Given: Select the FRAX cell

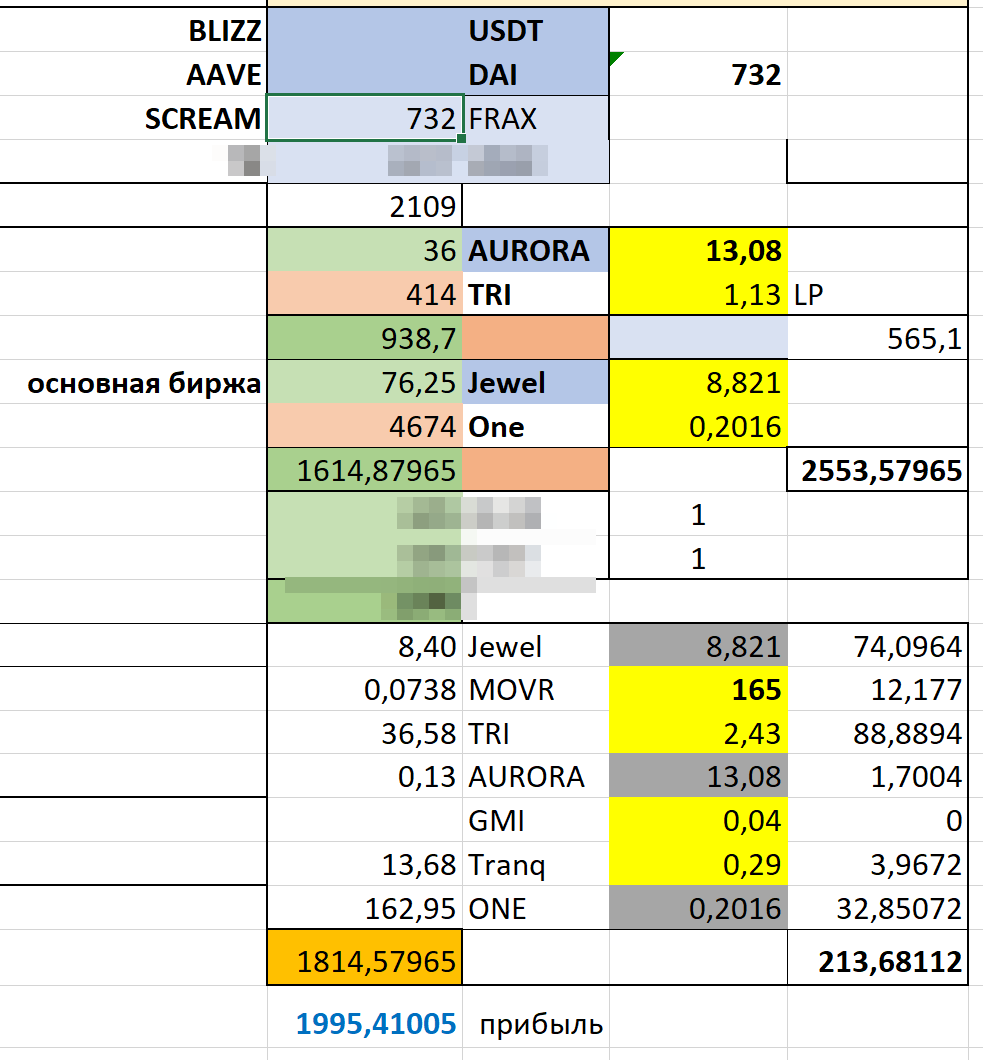Looking at the screenshot, I should point(535,118).
